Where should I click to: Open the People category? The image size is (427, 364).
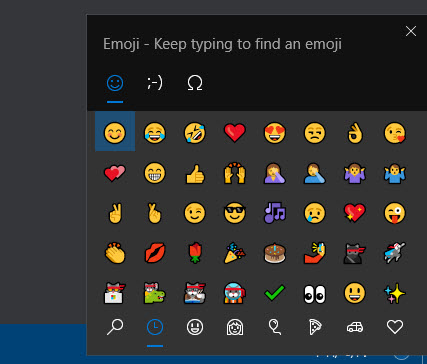(235, 327)
